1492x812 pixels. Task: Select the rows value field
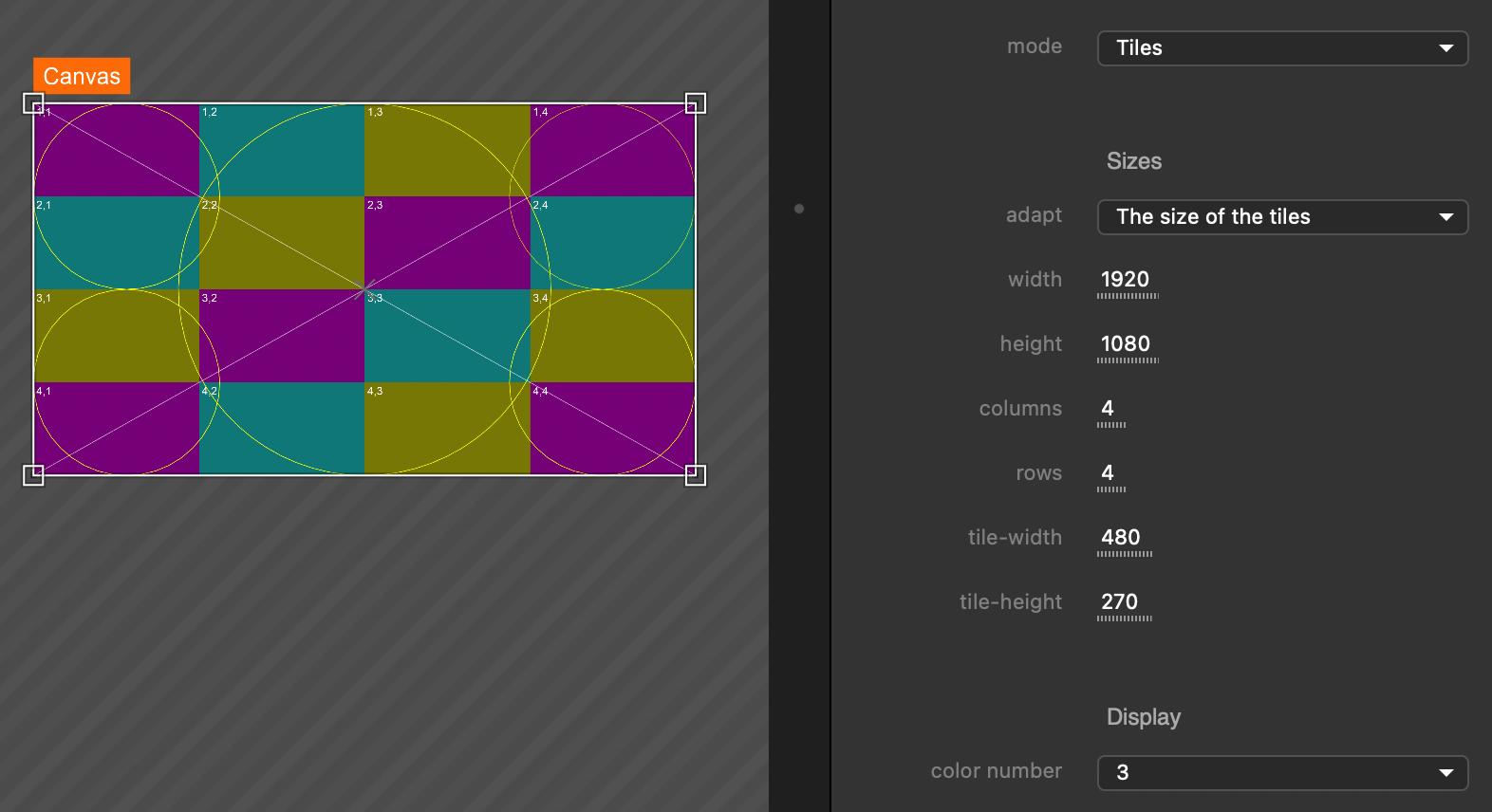click(x=1109, y=473)
